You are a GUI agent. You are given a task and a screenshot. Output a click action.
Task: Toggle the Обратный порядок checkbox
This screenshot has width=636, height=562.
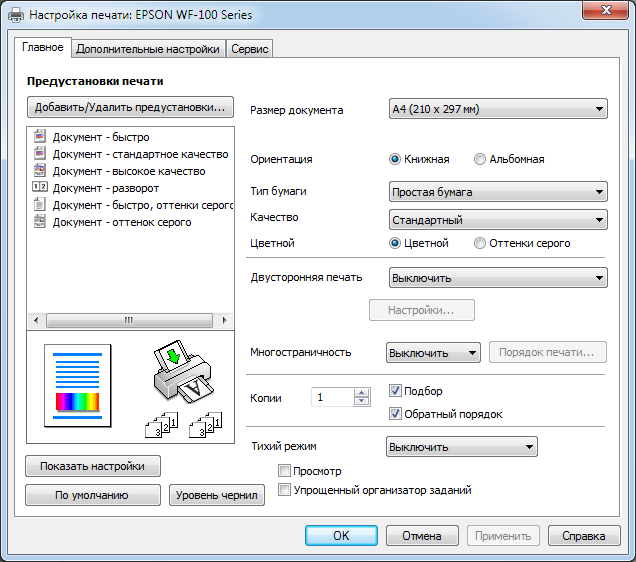pos(395,414)
